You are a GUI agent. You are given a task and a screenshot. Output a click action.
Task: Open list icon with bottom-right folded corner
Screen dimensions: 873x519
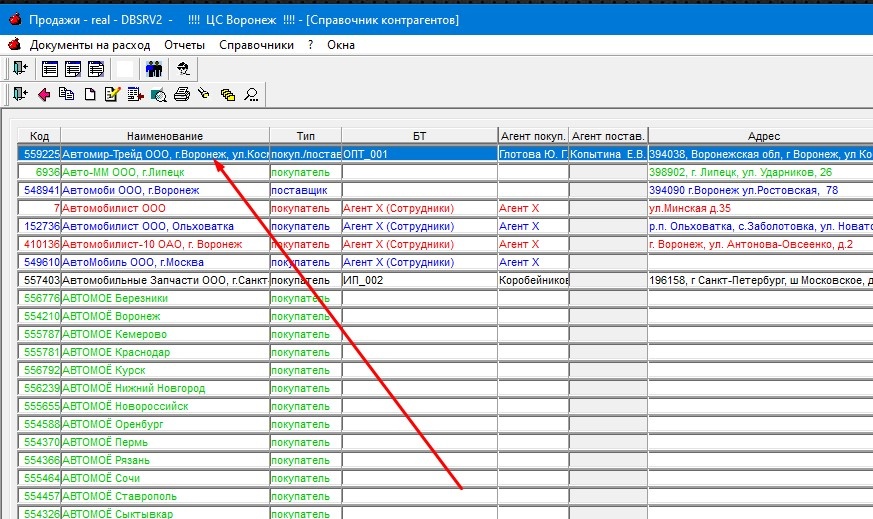tap(73, 68)
